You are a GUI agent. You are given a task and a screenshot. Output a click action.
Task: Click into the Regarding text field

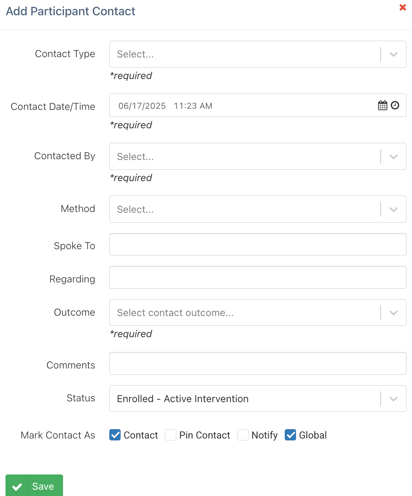[x=258, y=277]
